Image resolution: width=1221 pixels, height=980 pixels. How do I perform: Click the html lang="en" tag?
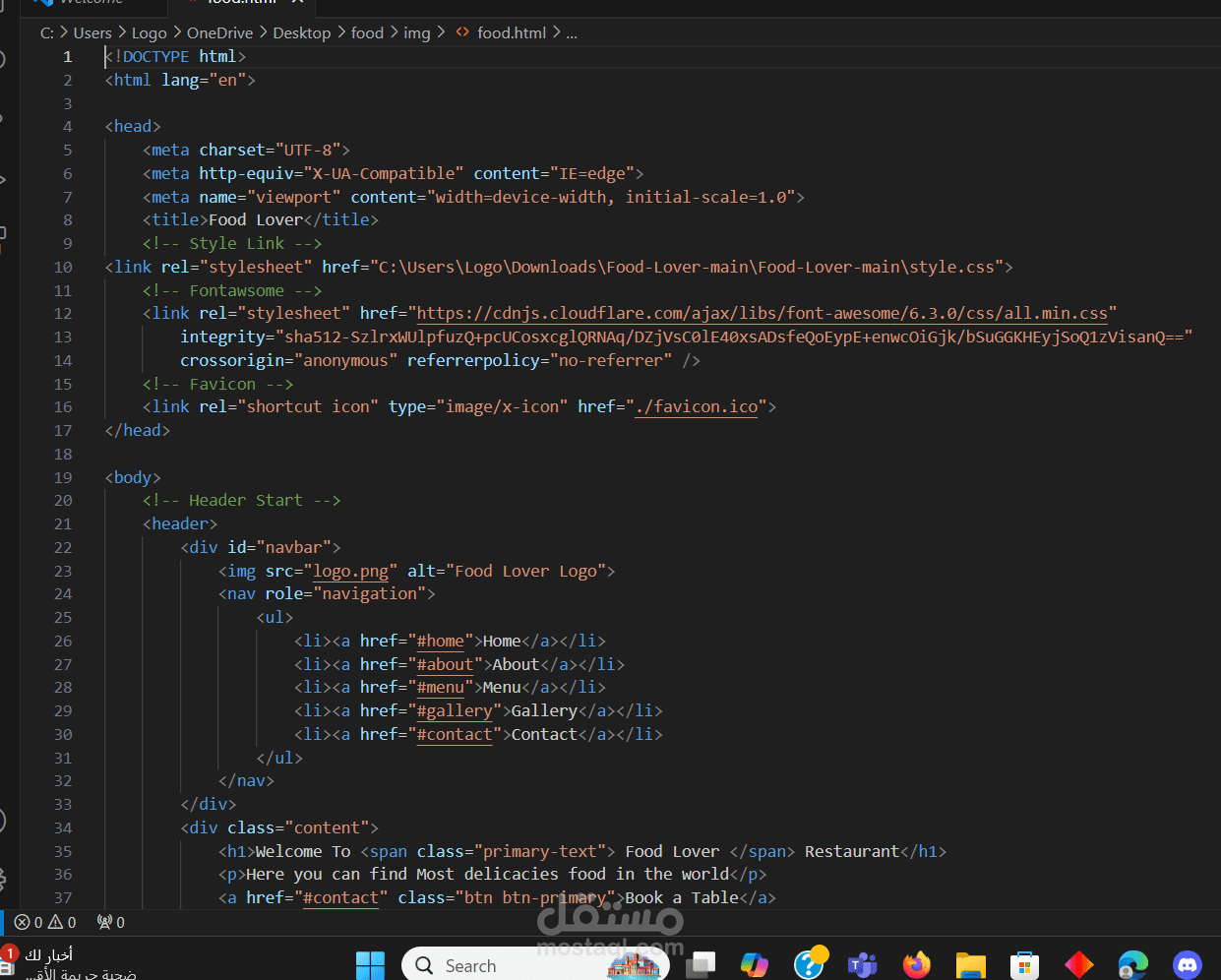[x=180, y=80]
